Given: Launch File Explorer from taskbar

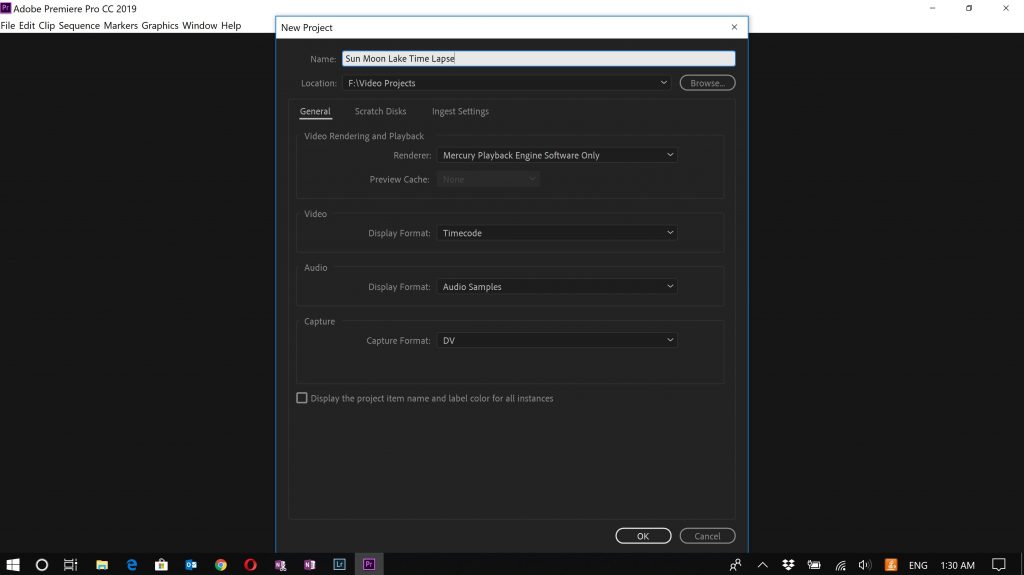Looking at the screenshot, I should (x=102, y=565).
